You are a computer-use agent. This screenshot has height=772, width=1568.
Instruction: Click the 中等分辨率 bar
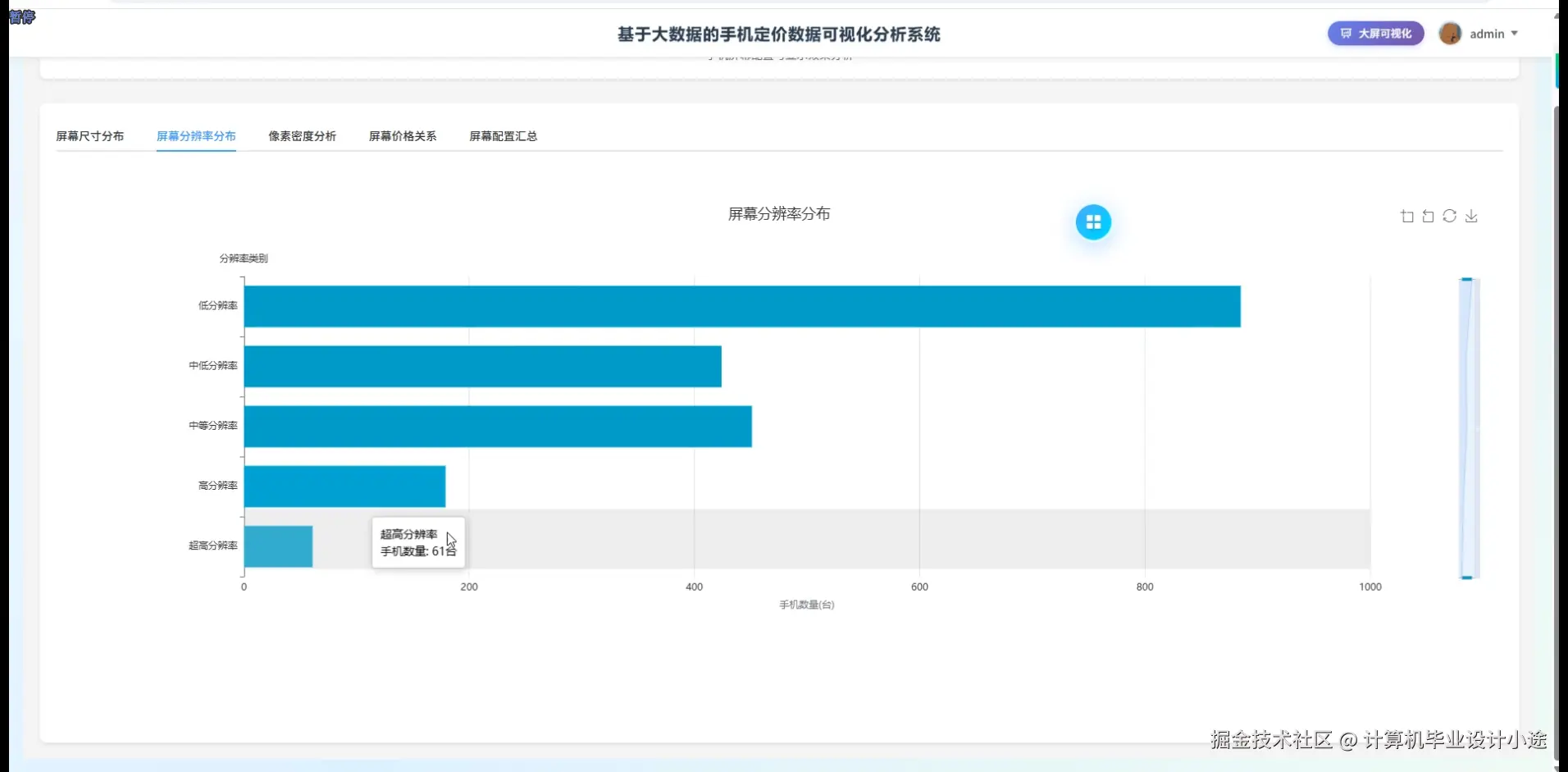[498, 426]
